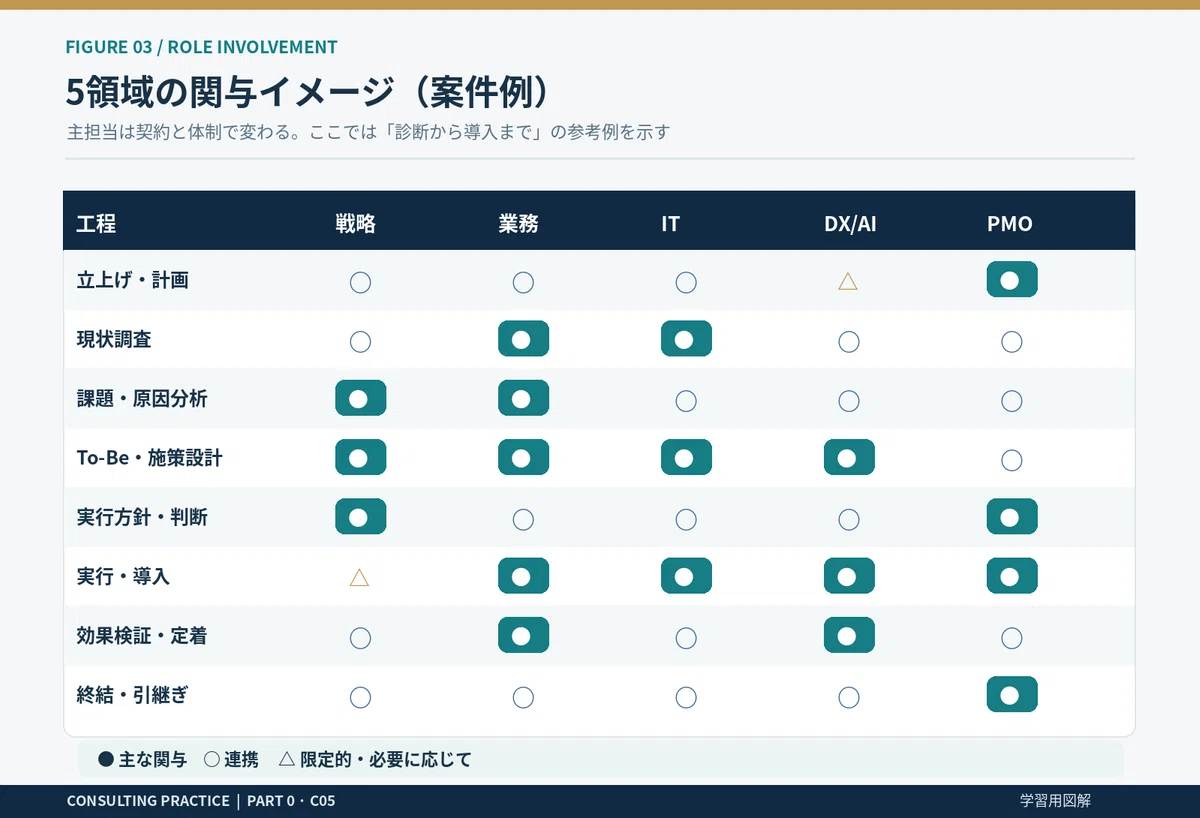Click the PMO filled marker in 終結・引継ぎ row

click(x=1011, y=694)
